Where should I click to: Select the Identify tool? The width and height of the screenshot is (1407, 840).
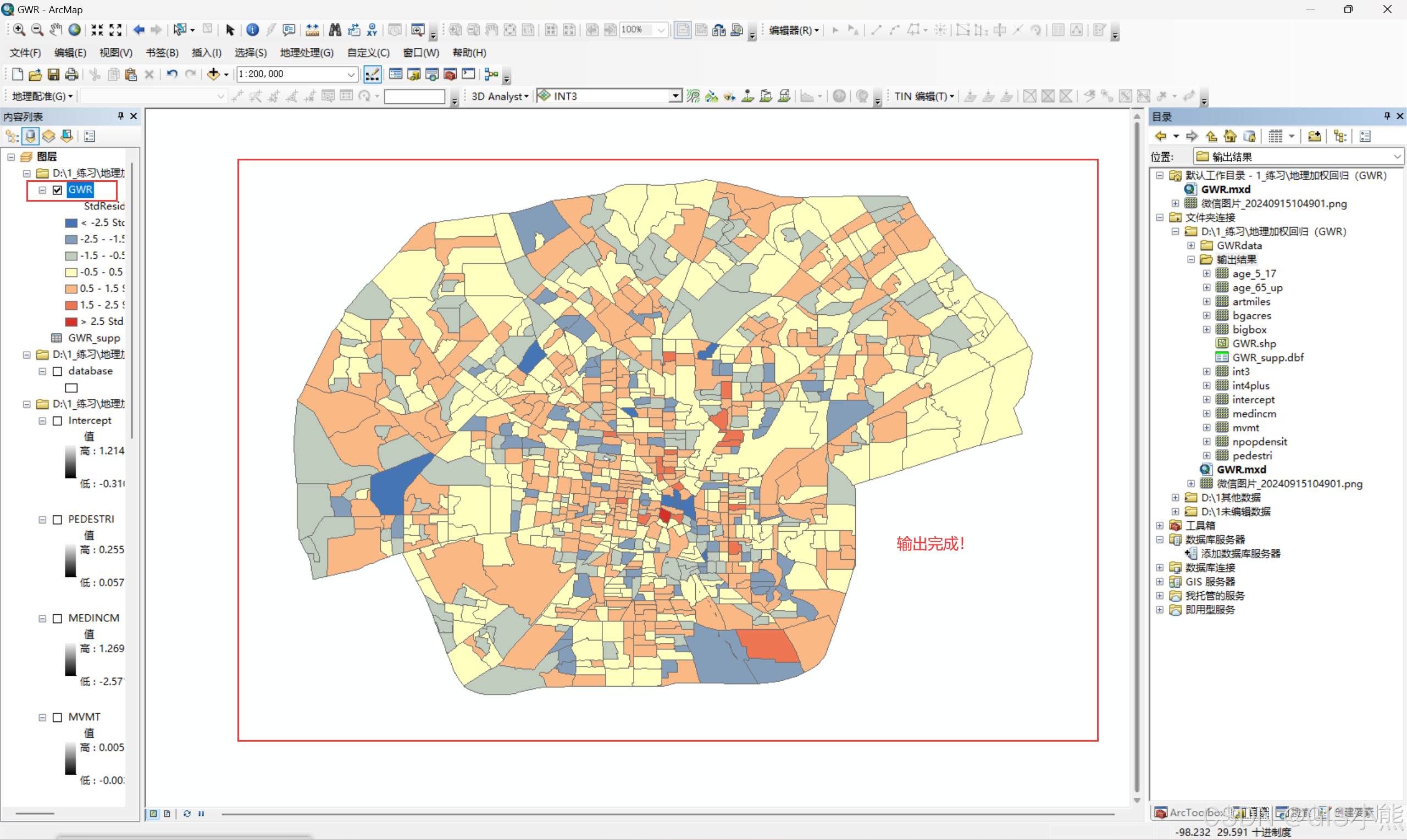[252, 30]
